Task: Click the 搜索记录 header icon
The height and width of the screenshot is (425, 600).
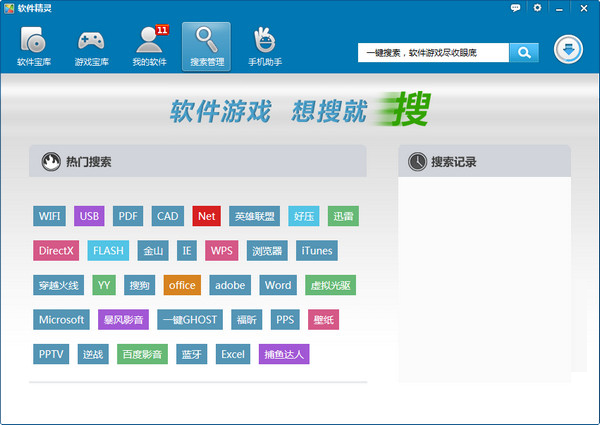Action: (x=415, y=161)
